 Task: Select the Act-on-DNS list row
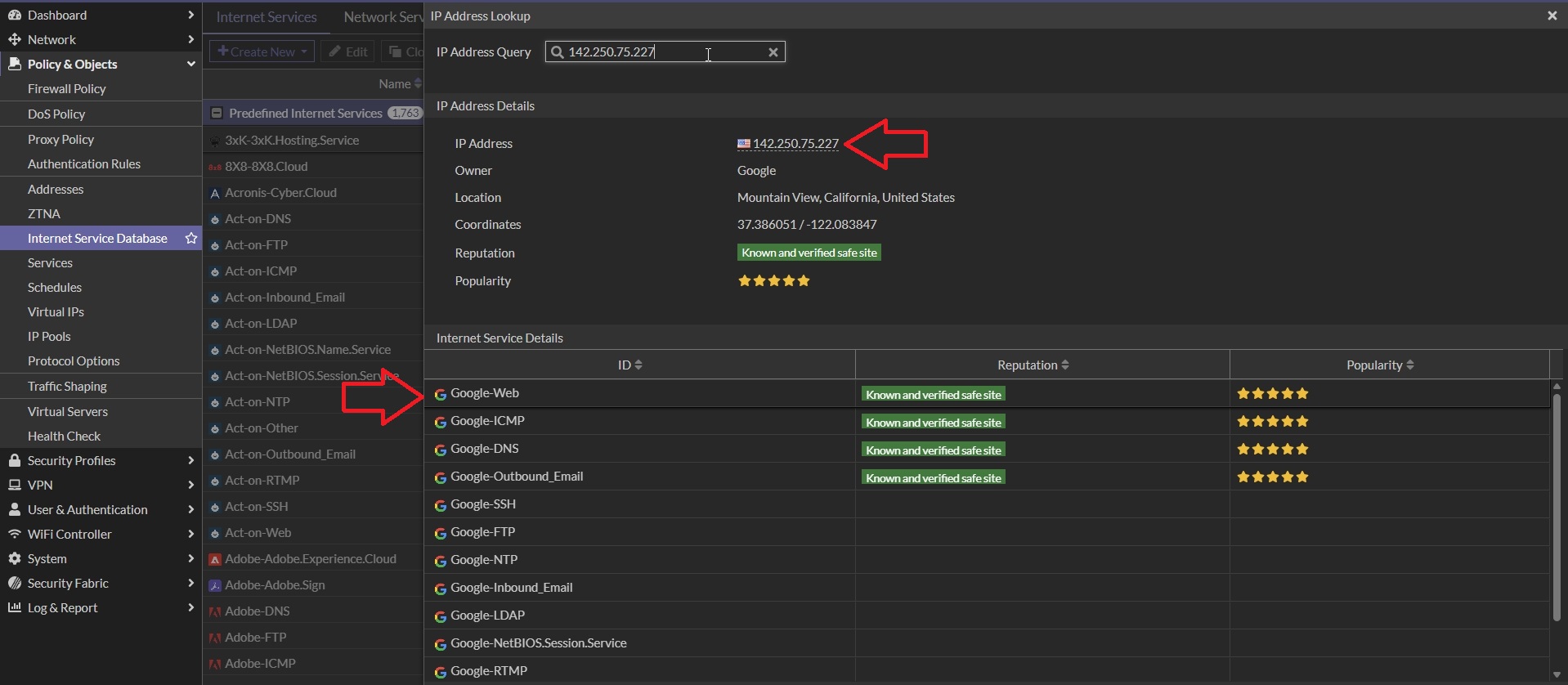click(x=313, y=219)
